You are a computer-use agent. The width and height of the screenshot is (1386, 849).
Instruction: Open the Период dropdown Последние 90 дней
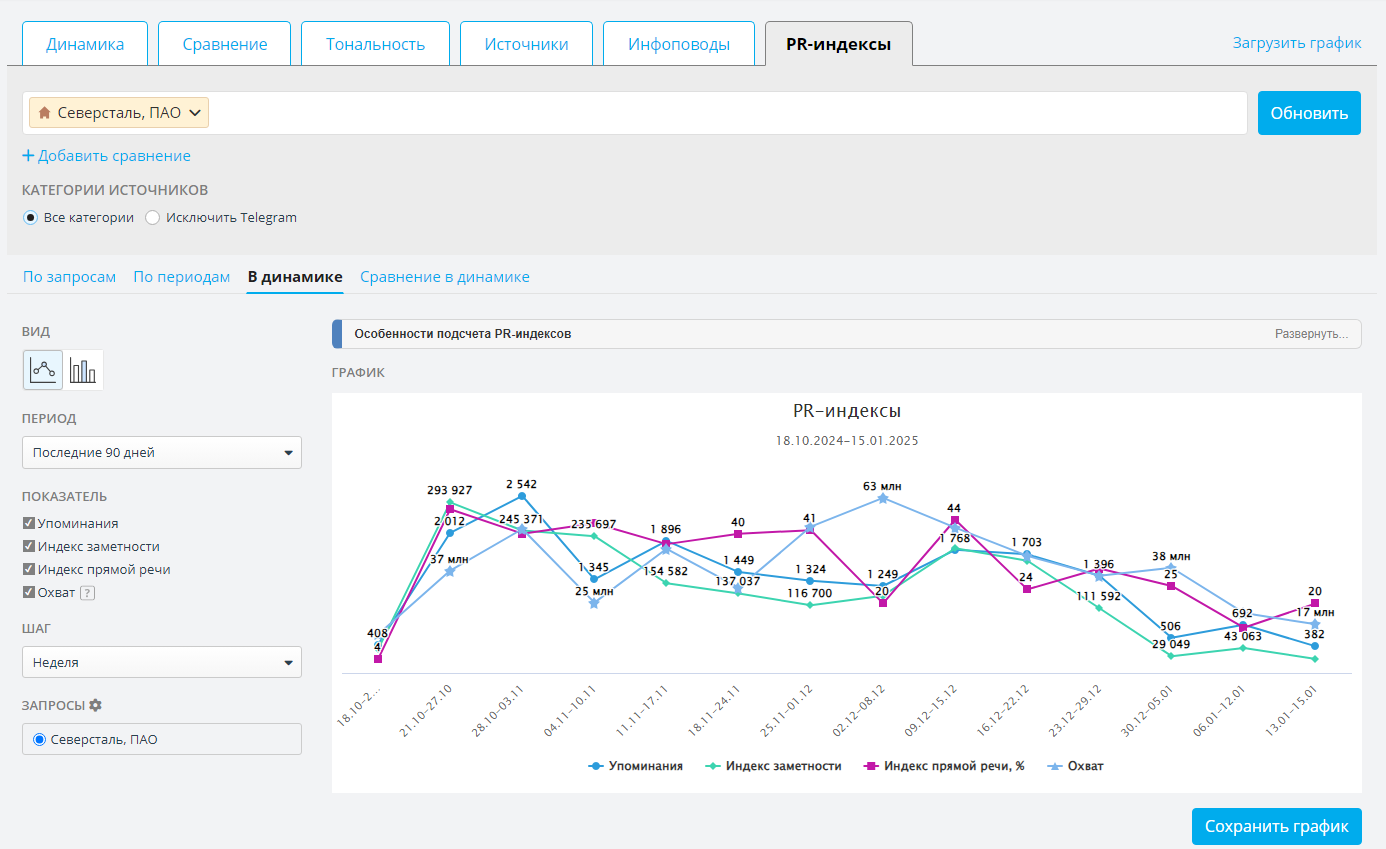point(162,452)
